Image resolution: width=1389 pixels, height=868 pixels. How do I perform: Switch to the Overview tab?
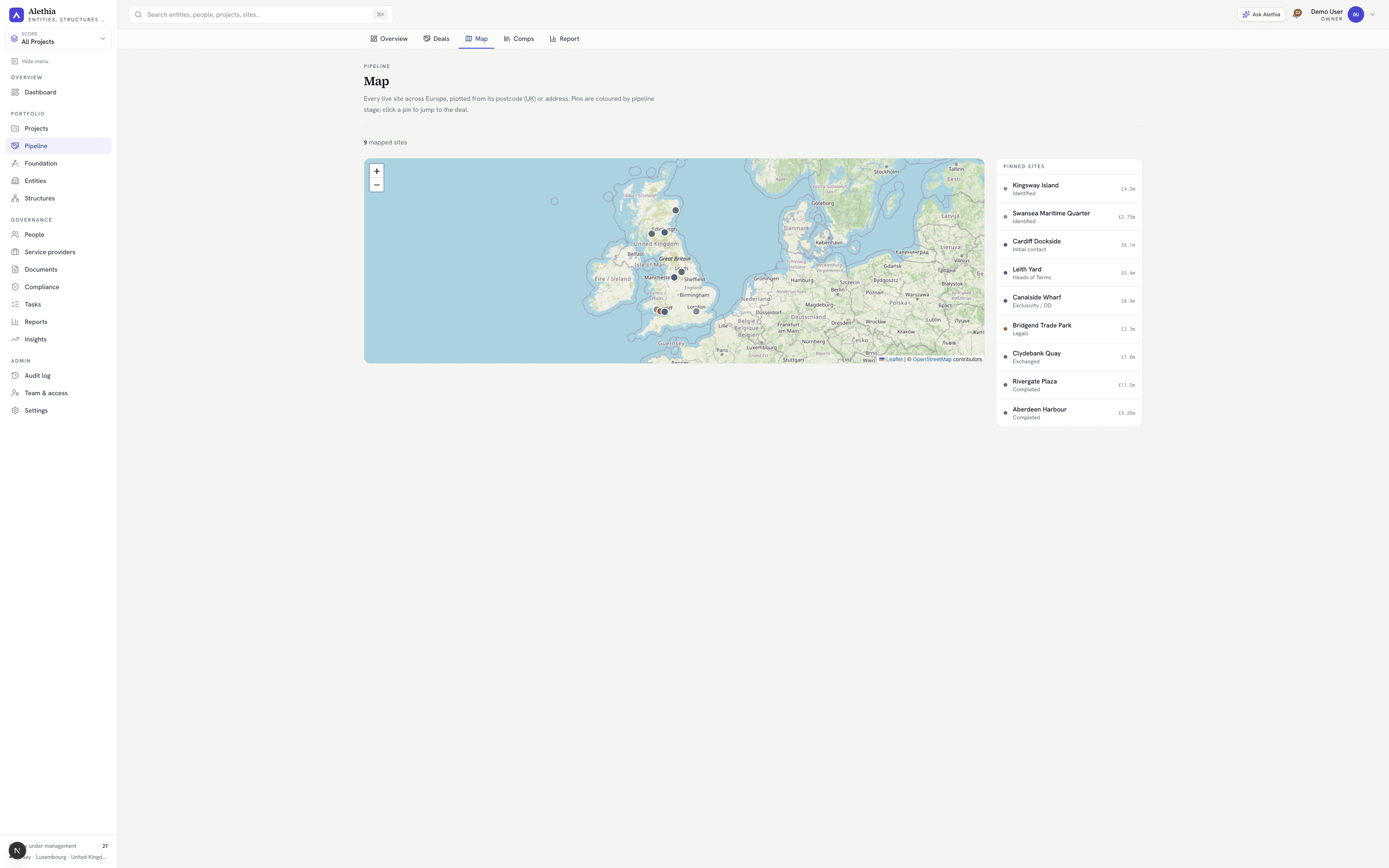click(389, 39)
